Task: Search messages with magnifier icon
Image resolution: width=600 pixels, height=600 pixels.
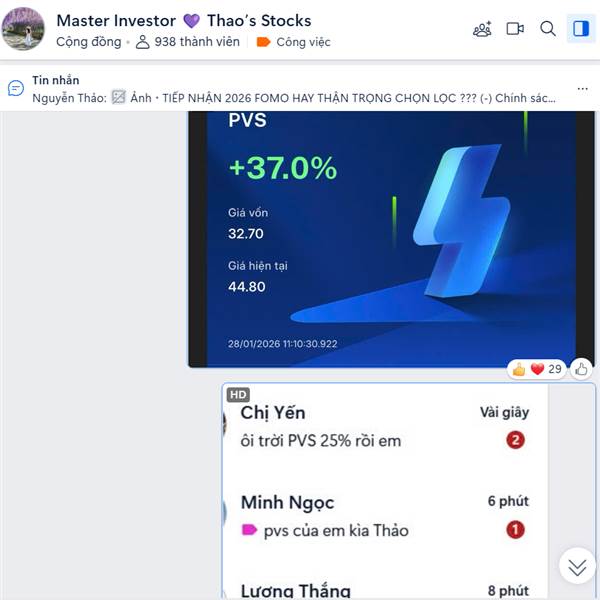Action: (548, 29)
